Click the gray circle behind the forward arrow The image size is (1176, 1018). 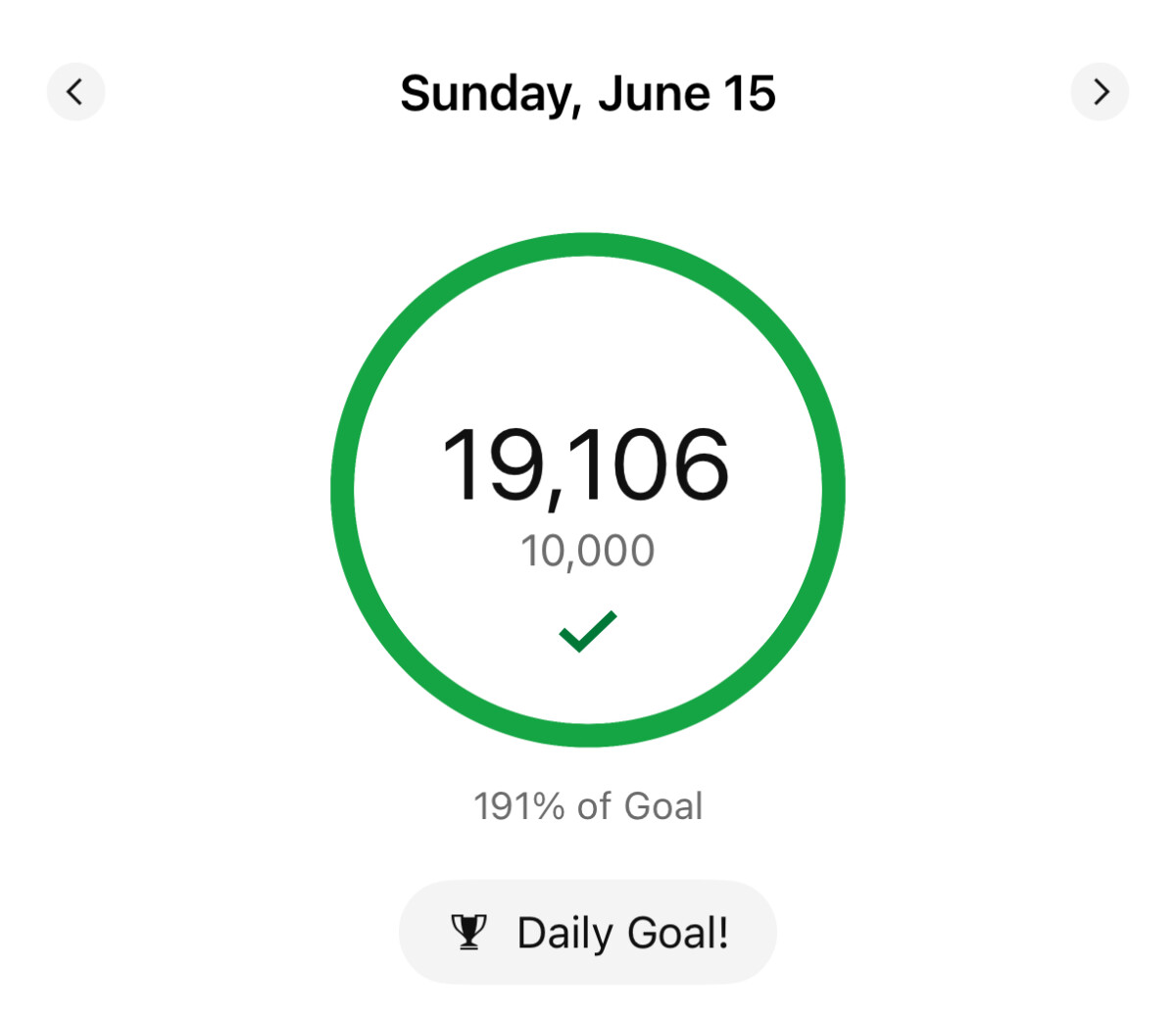[1100, 92]
